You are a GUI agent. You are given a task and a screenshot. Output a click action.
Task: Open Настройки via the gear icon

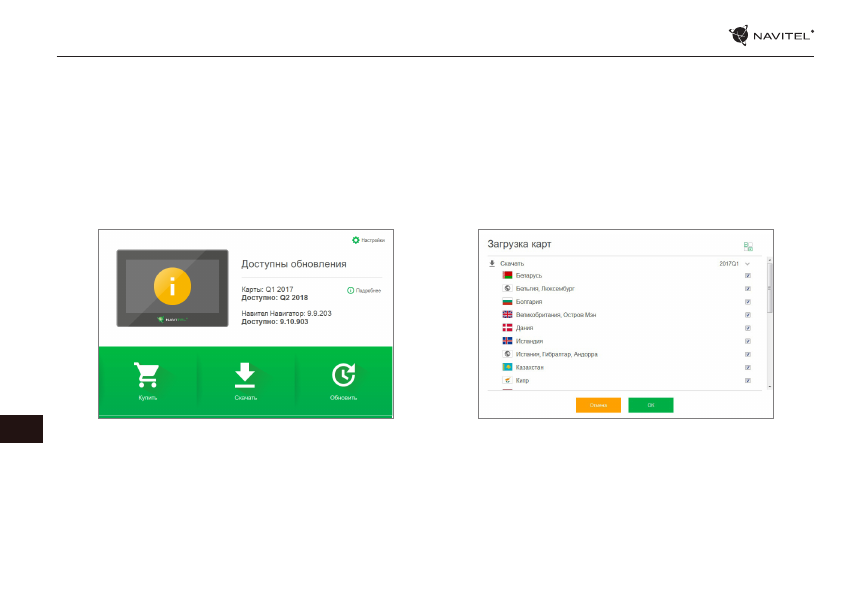pos(355,240)
